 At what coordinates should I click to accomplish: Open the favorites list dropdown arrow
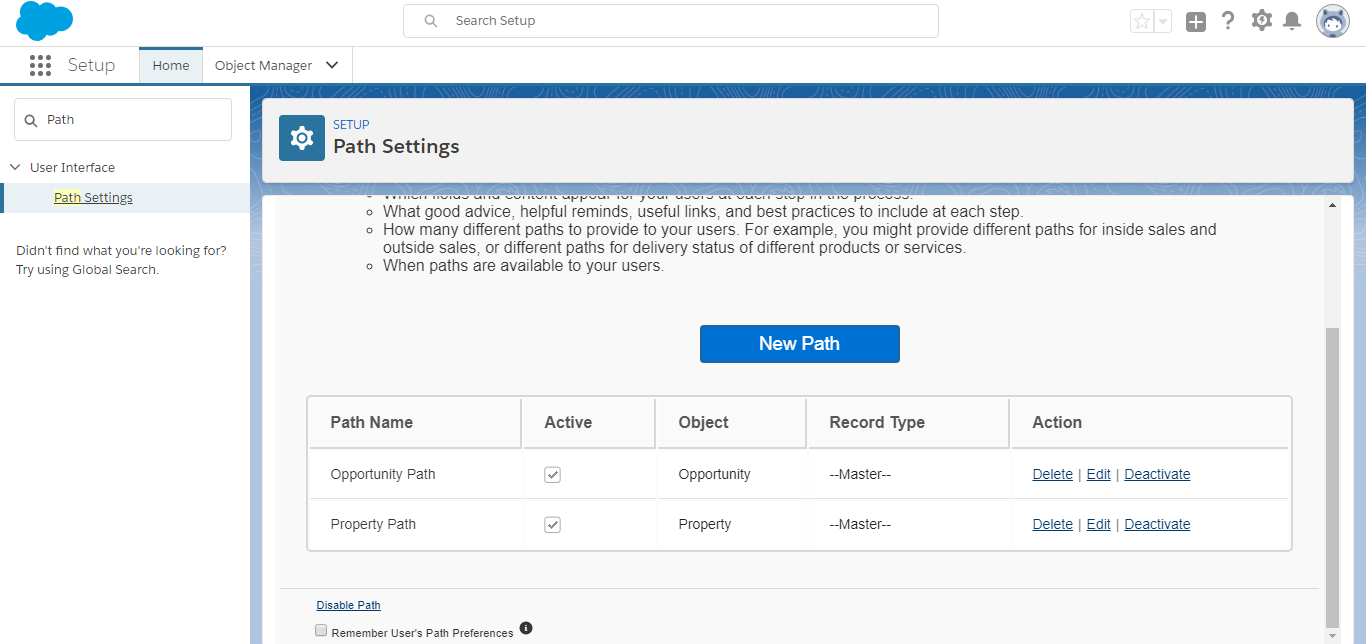[1162, 21]
